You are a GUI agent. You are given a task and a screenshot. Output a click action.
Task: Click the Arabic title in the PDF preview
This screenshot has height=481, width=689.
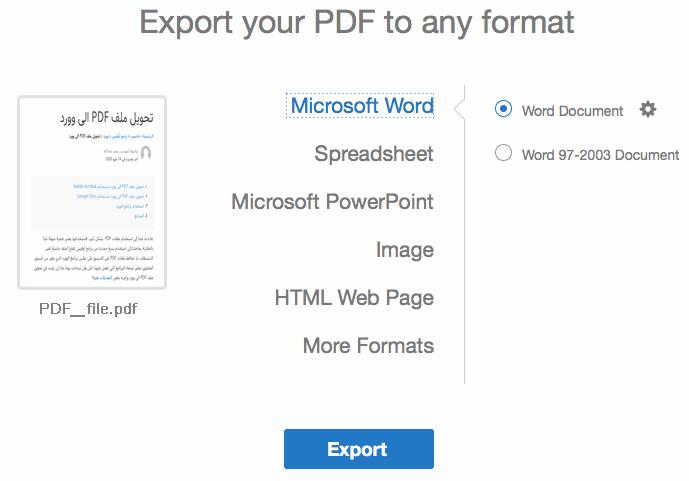tap(106, 117)
